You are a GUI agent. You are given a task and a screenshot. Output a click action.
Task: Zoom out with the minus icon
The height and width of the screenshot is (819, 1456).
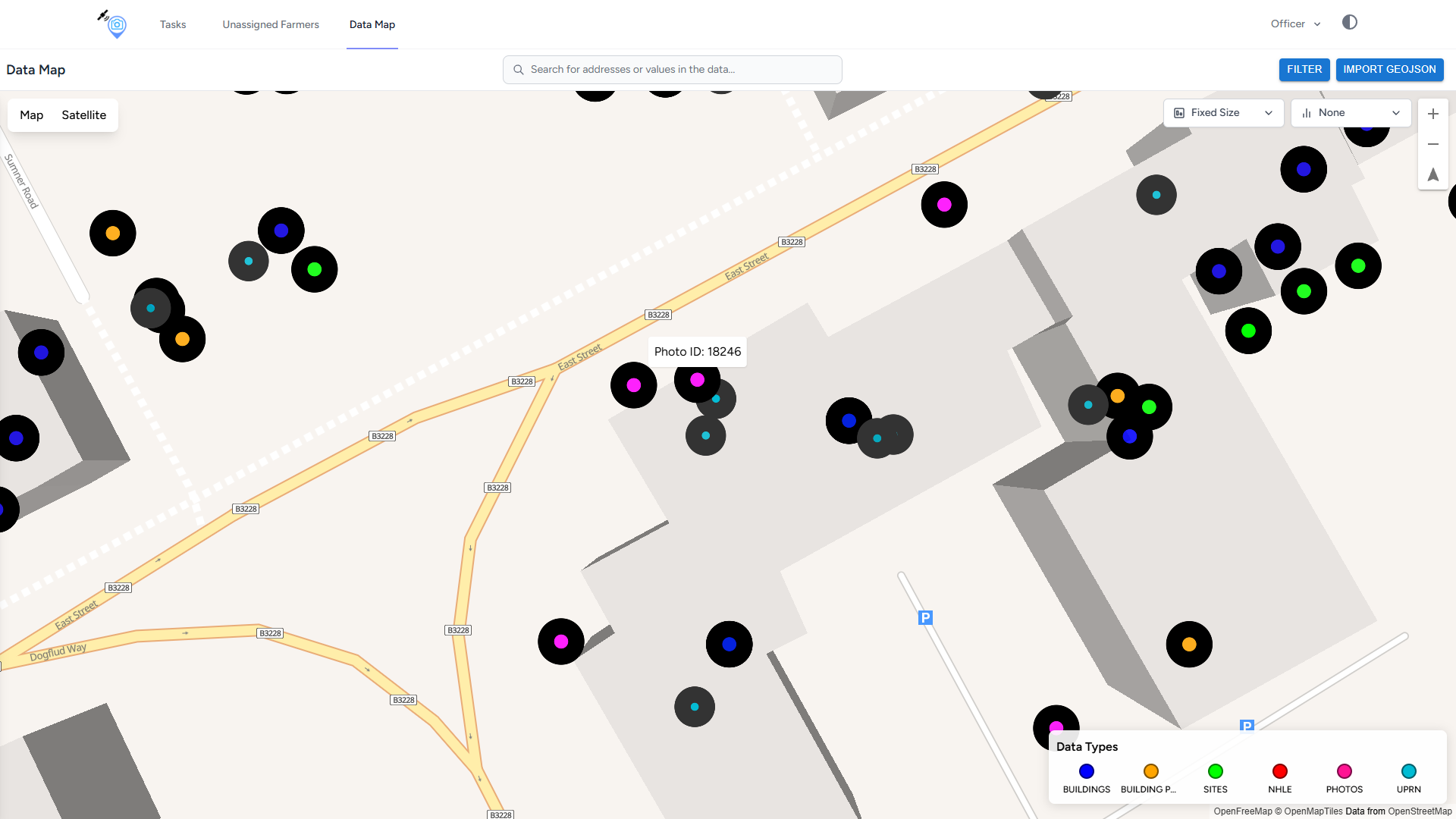(x=1432, y=144)
